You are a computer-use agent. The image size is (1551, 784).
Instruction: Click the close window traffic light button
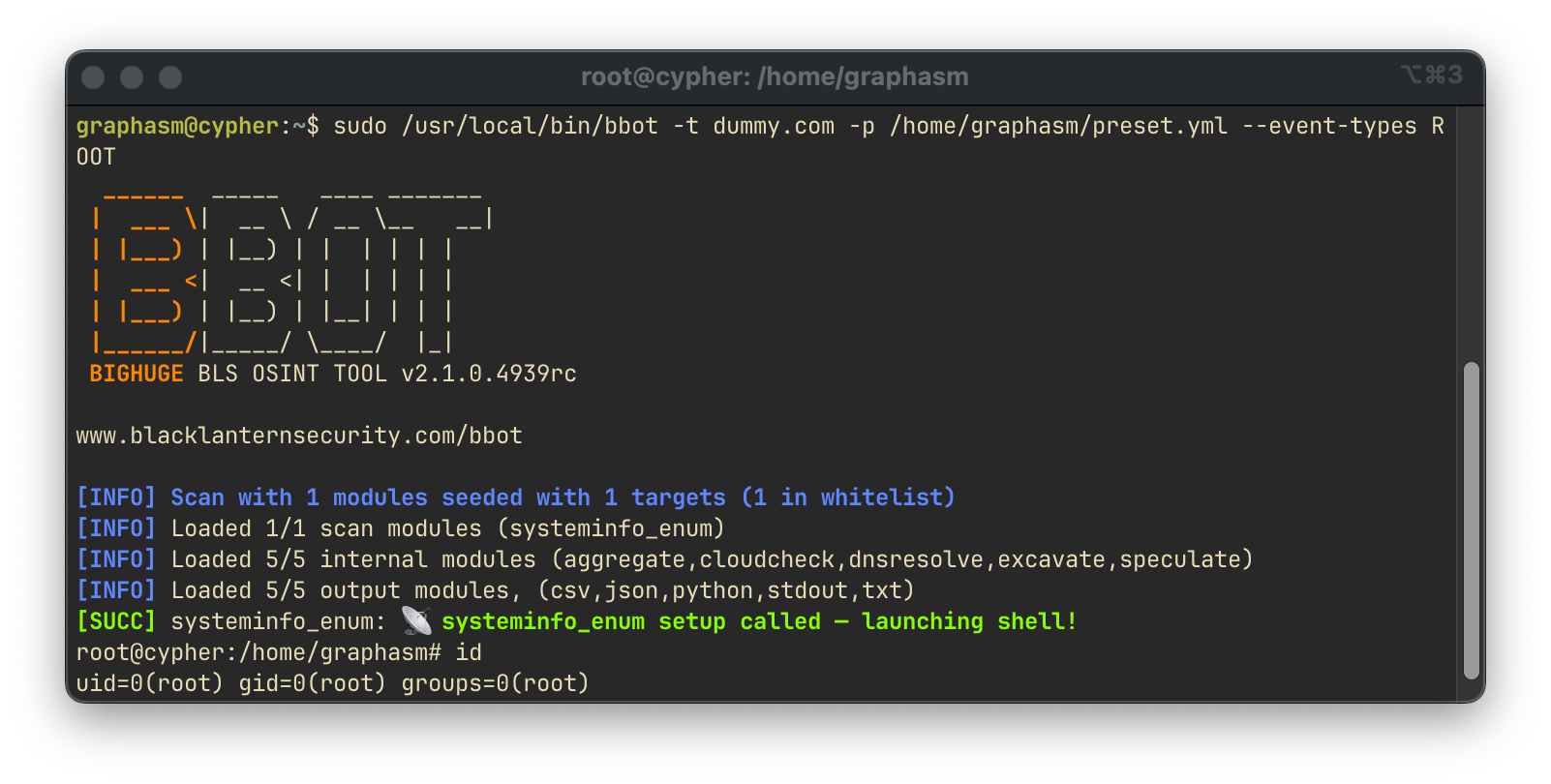pyautogui.click(x=93, y=77)
